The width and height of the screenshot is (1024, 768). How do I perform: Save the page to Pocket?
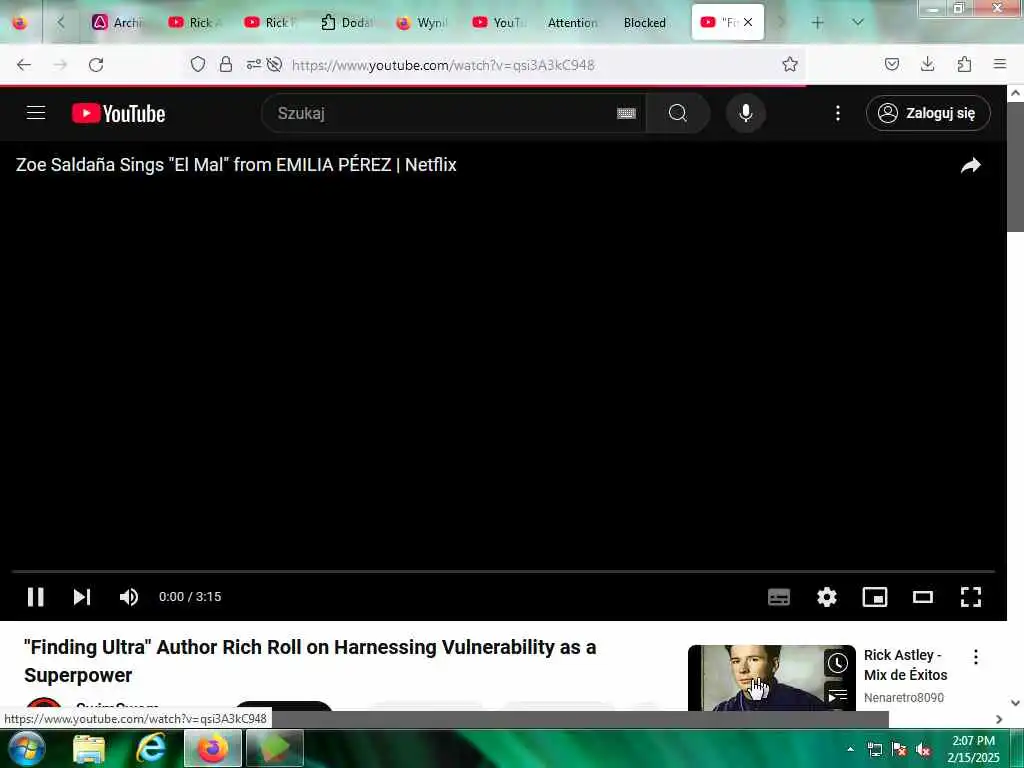891,64
